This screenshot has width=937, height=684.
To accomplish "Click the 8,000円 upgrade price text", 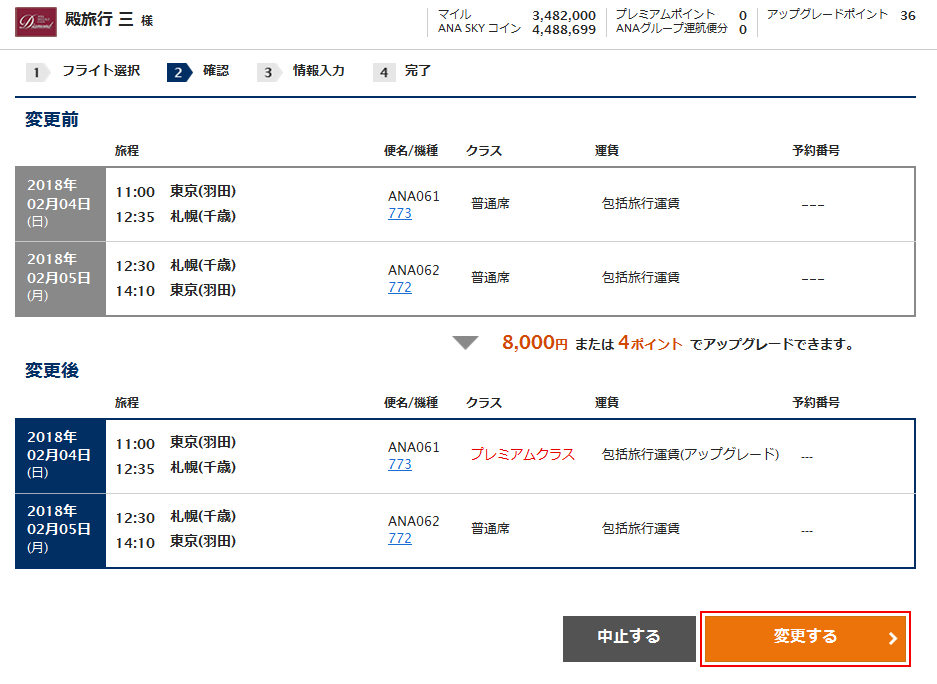I will [534, 343].
